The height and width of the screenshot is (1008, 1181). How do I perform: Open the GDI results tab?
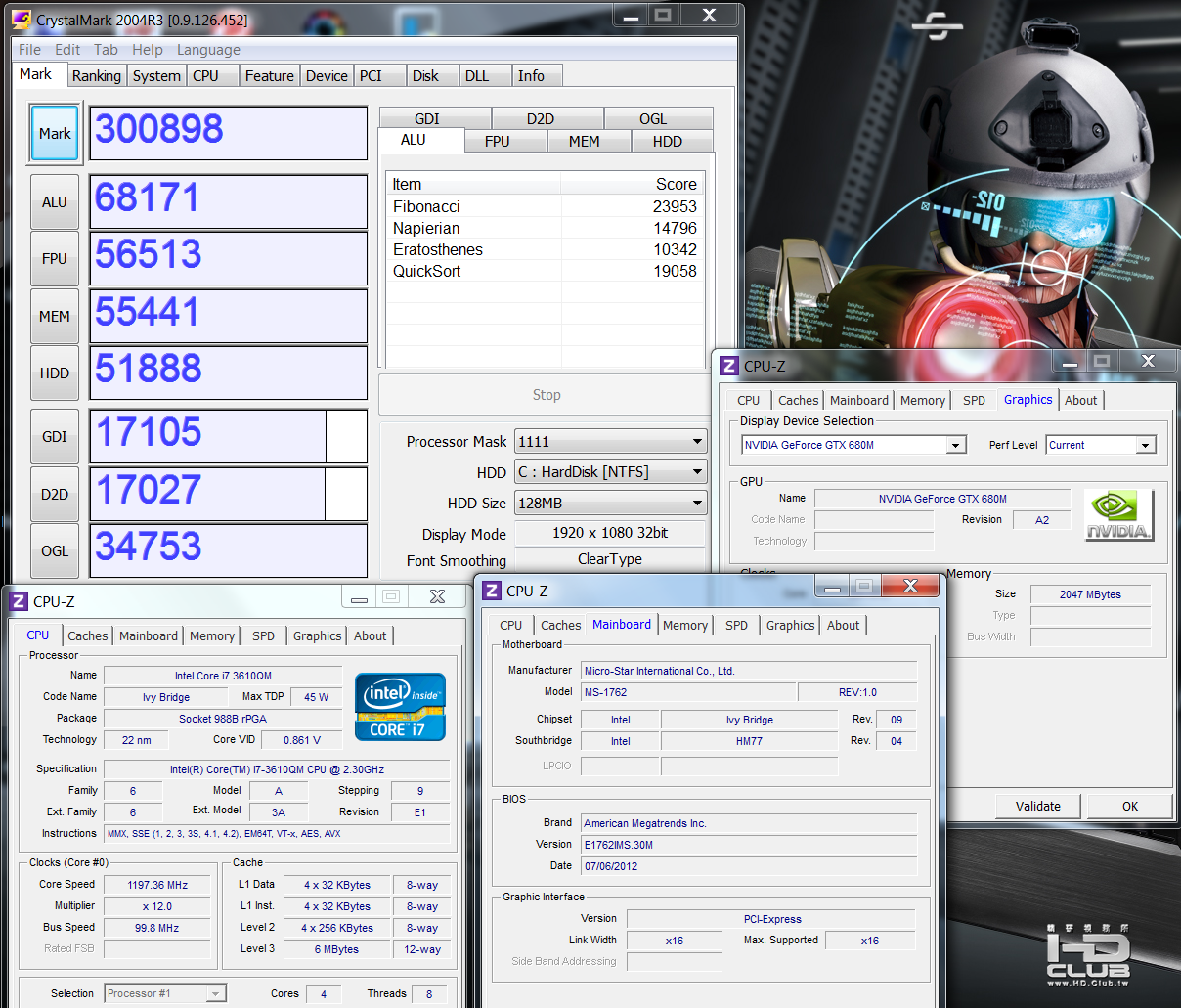point(435,118)
